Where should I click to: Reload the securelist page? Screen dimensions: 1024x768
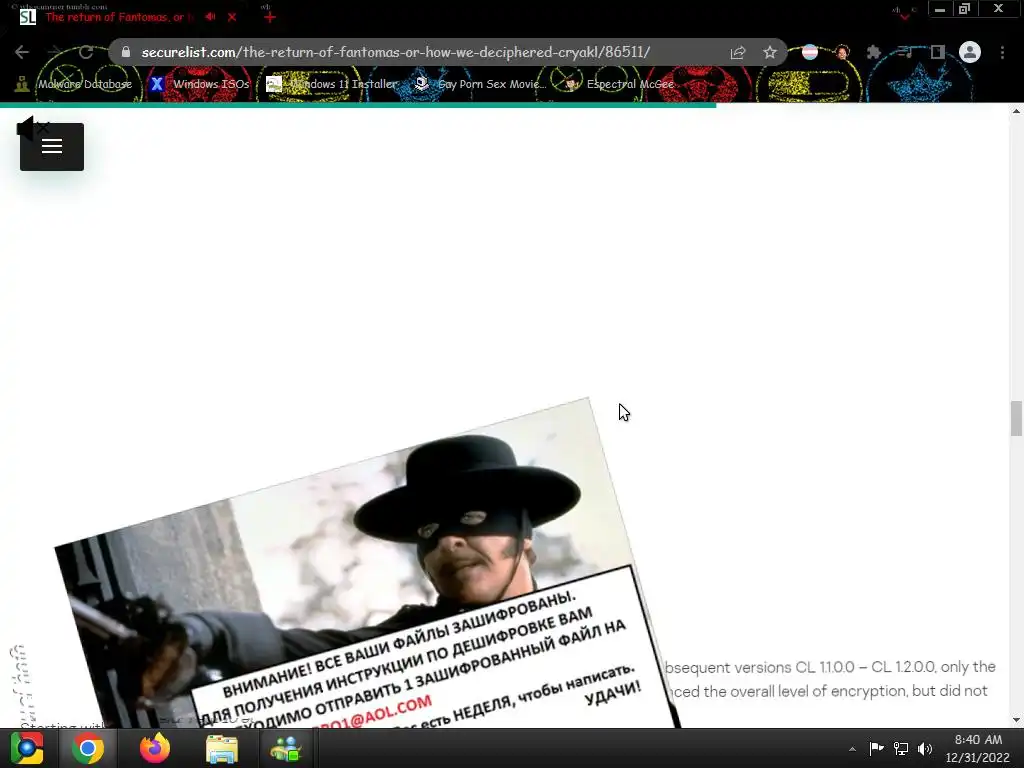pyautogui.click(x=86, y=52)
